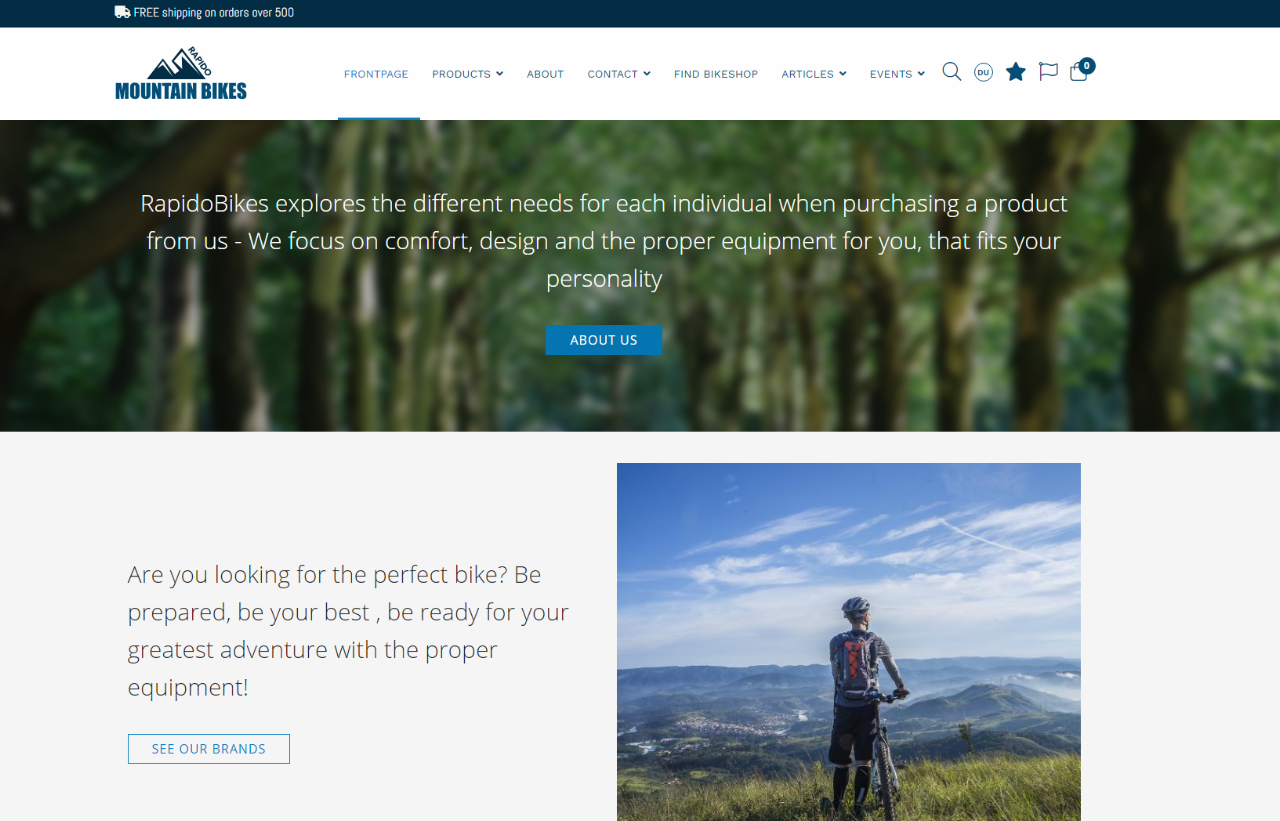Image resolution: width=1280 pixels, height=821 pixels.
Task: Open the About menu item
Action: pos(545,74)
